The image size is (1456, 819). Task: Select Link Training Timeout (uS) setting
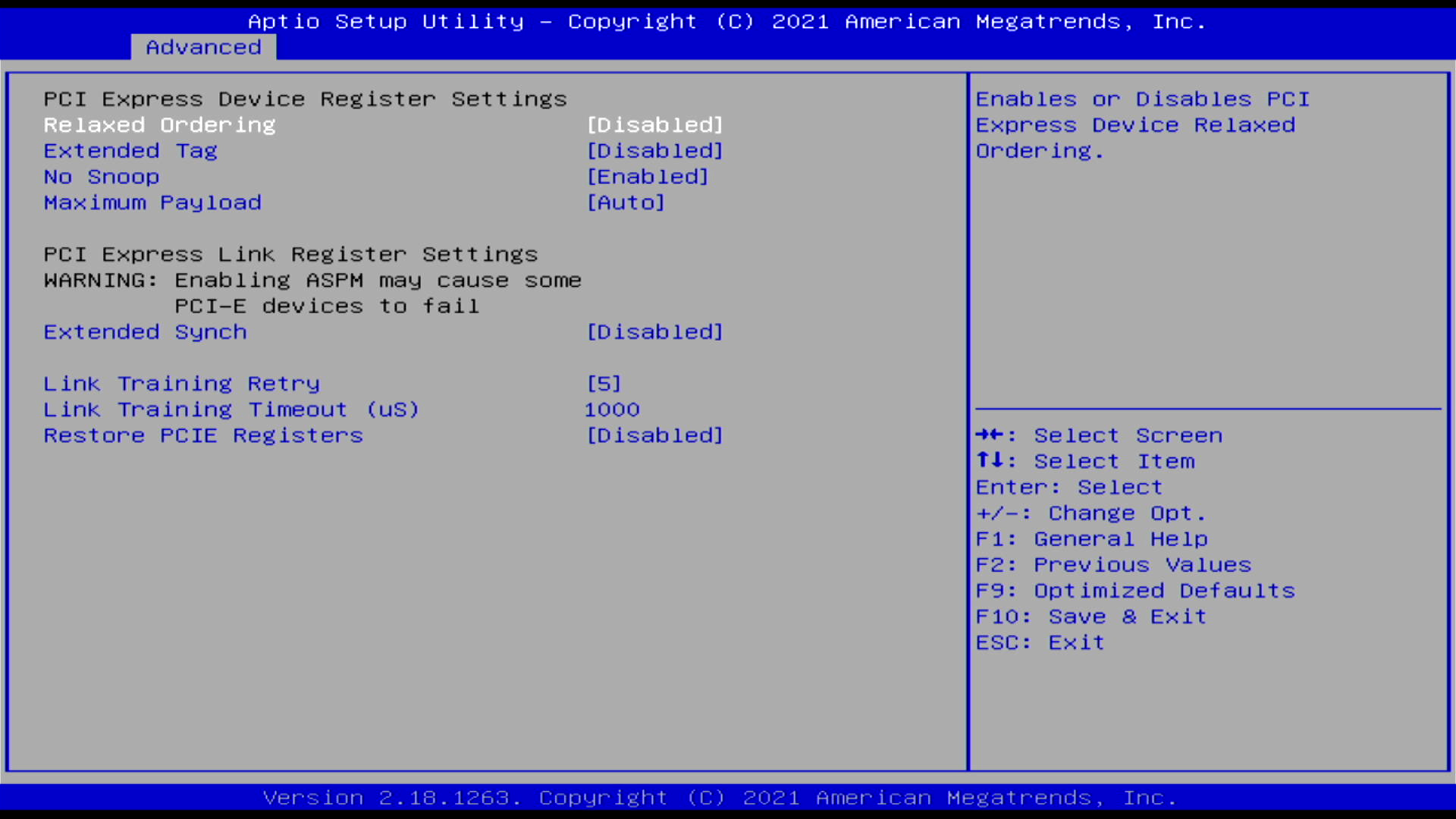click(x=231, y=409)
